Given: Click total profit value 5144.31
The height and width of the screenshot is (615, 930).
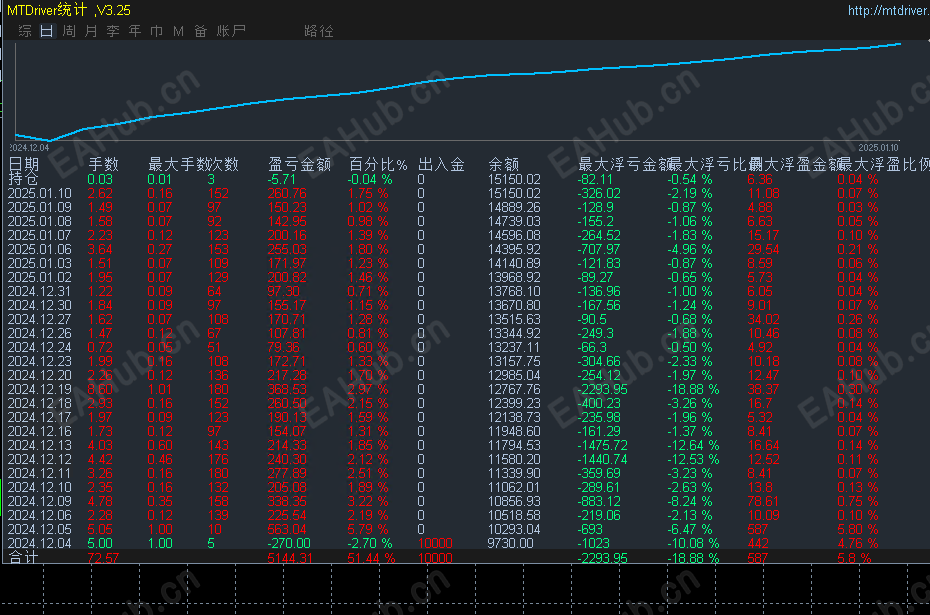Looking at the screenshot, I should 289,558.
